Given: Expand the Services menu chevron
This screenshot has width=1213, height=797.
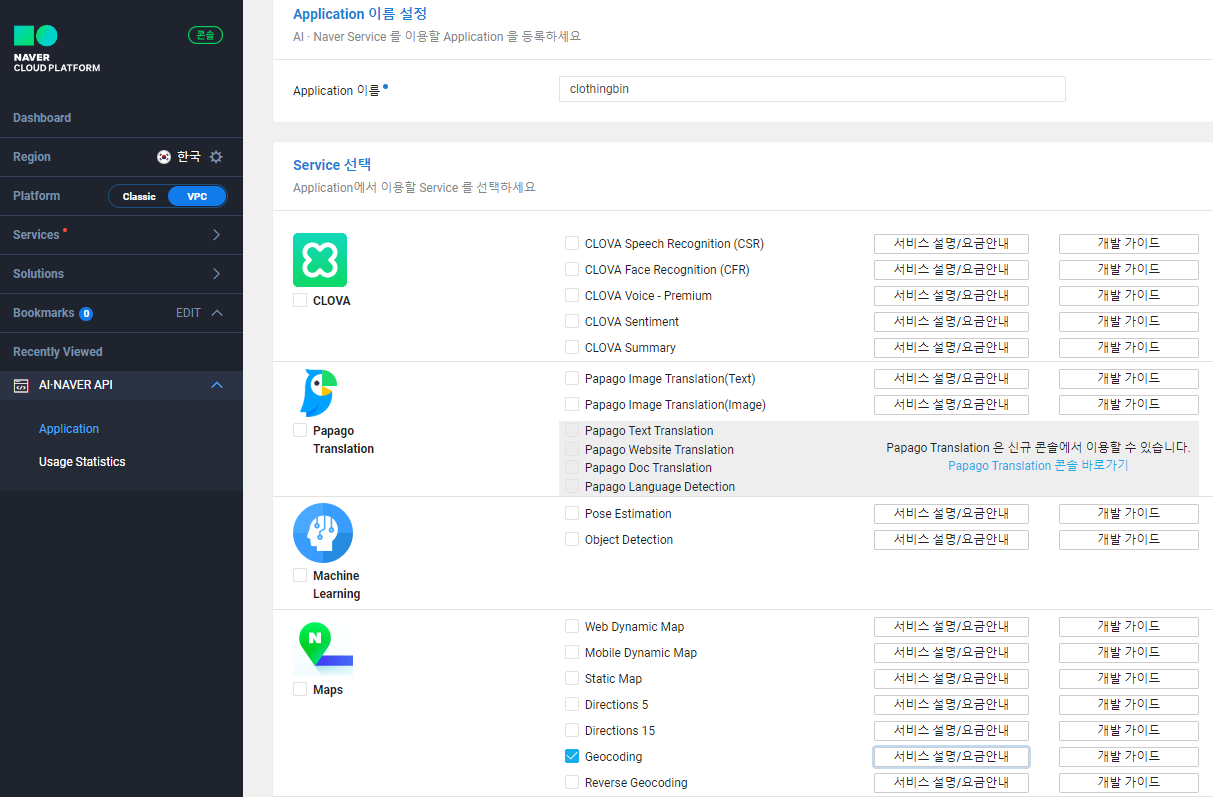Looking at the screenshot, I should click(217, 235).
